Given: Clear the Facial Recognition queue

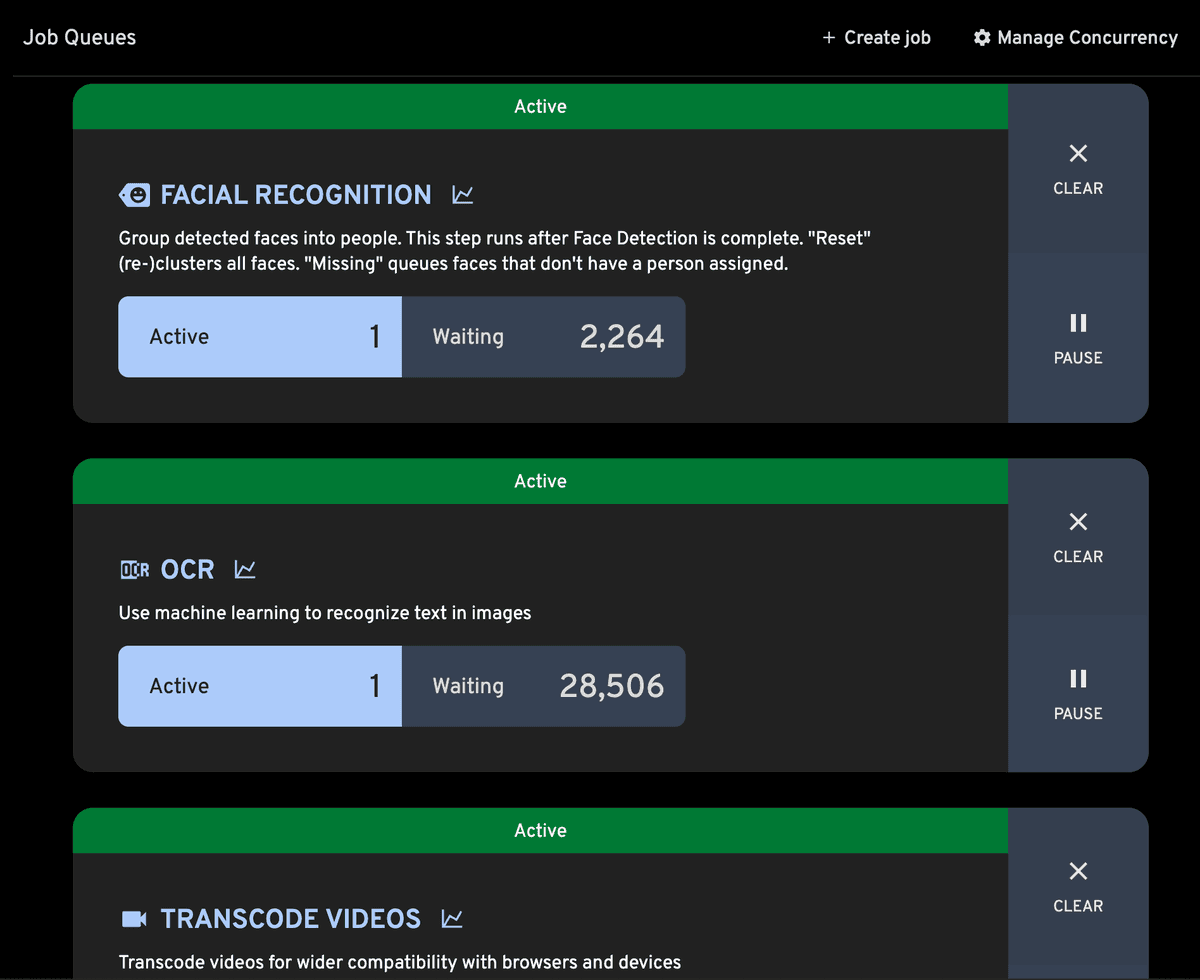Looking at the screenshot, I should coord(1077,168).
